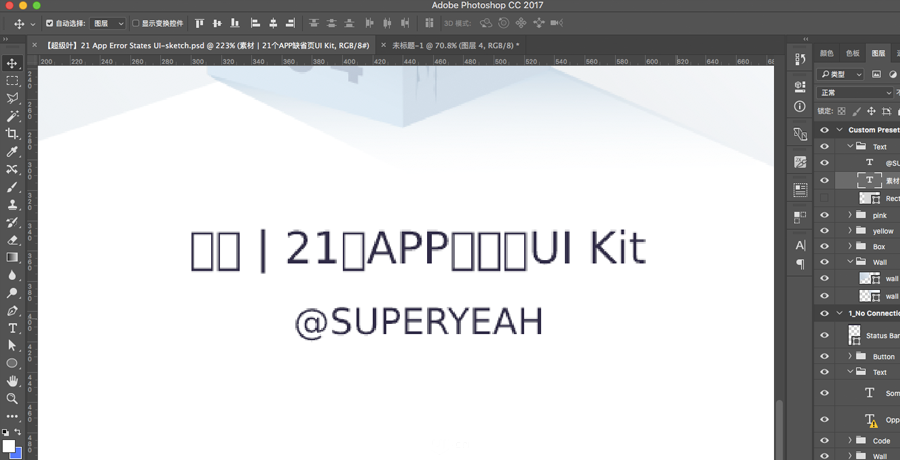Select the Gradient tool
Image resolution: width=900 pixels, height=460 pixels.
[x=11, y=257]
